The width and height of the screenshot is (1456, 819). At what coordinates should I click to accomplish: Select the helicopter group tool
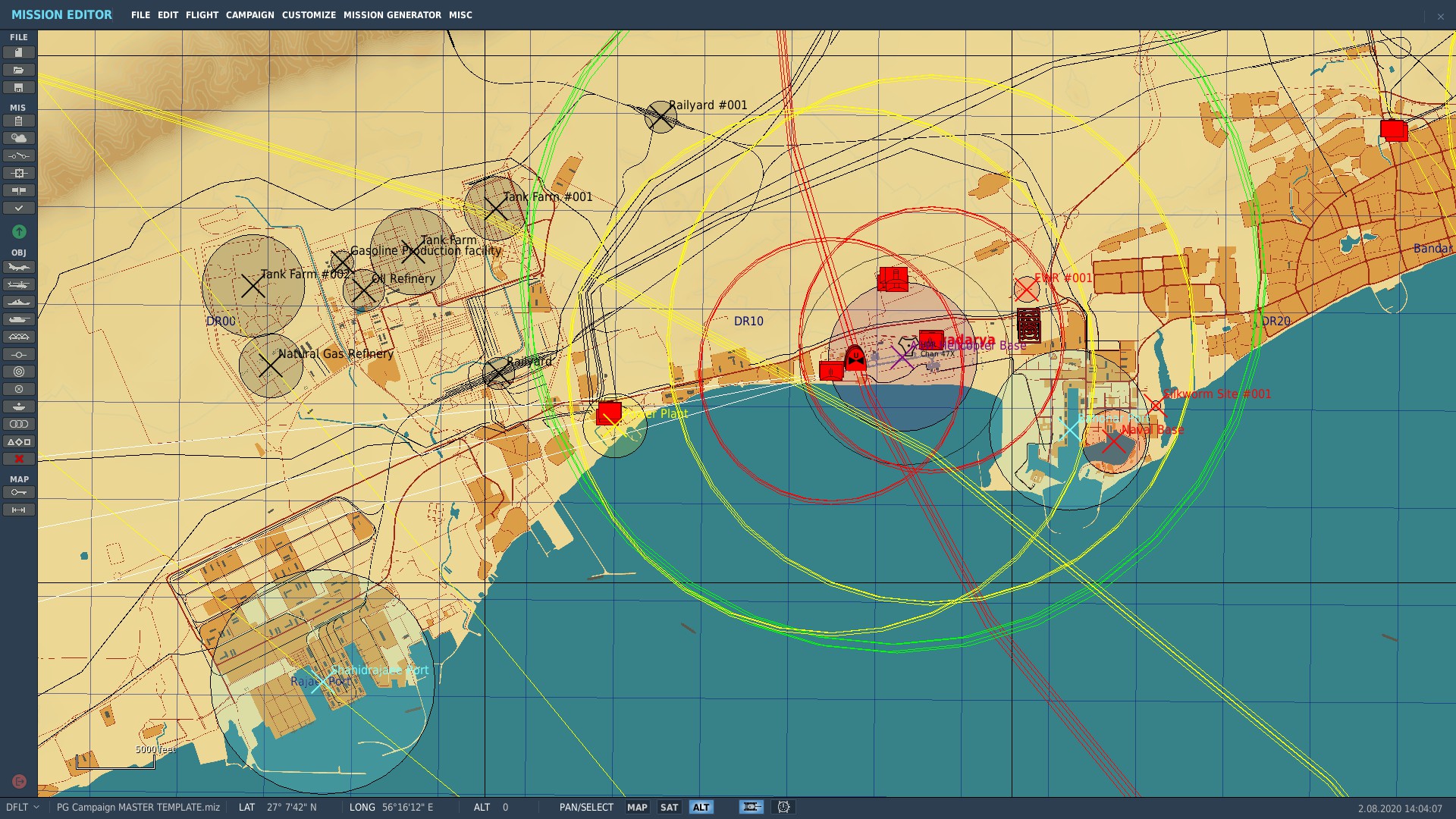click(19, 284)
